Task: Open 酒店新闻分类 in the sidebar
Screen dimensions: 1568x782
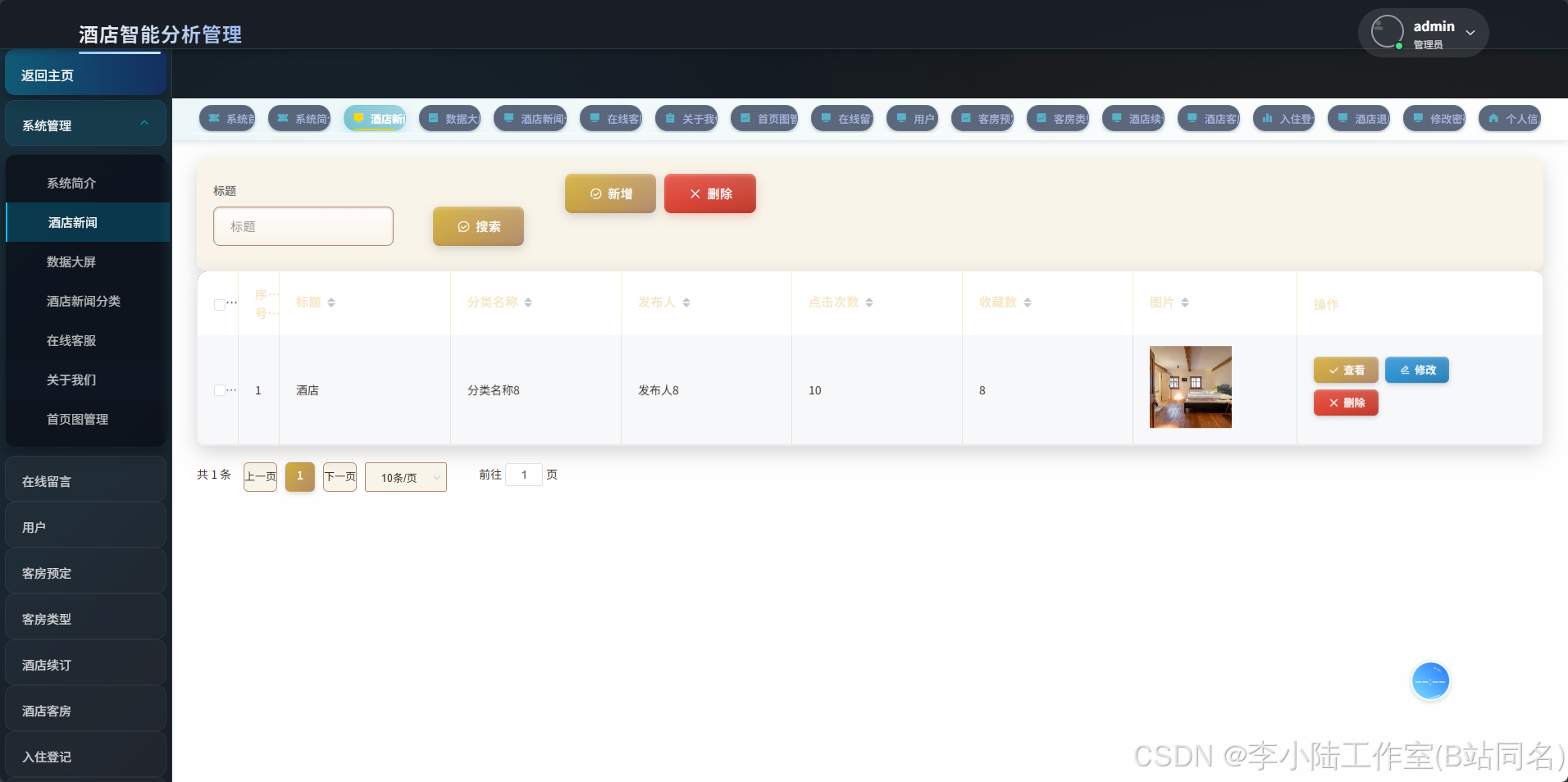Action: point(88,301)
